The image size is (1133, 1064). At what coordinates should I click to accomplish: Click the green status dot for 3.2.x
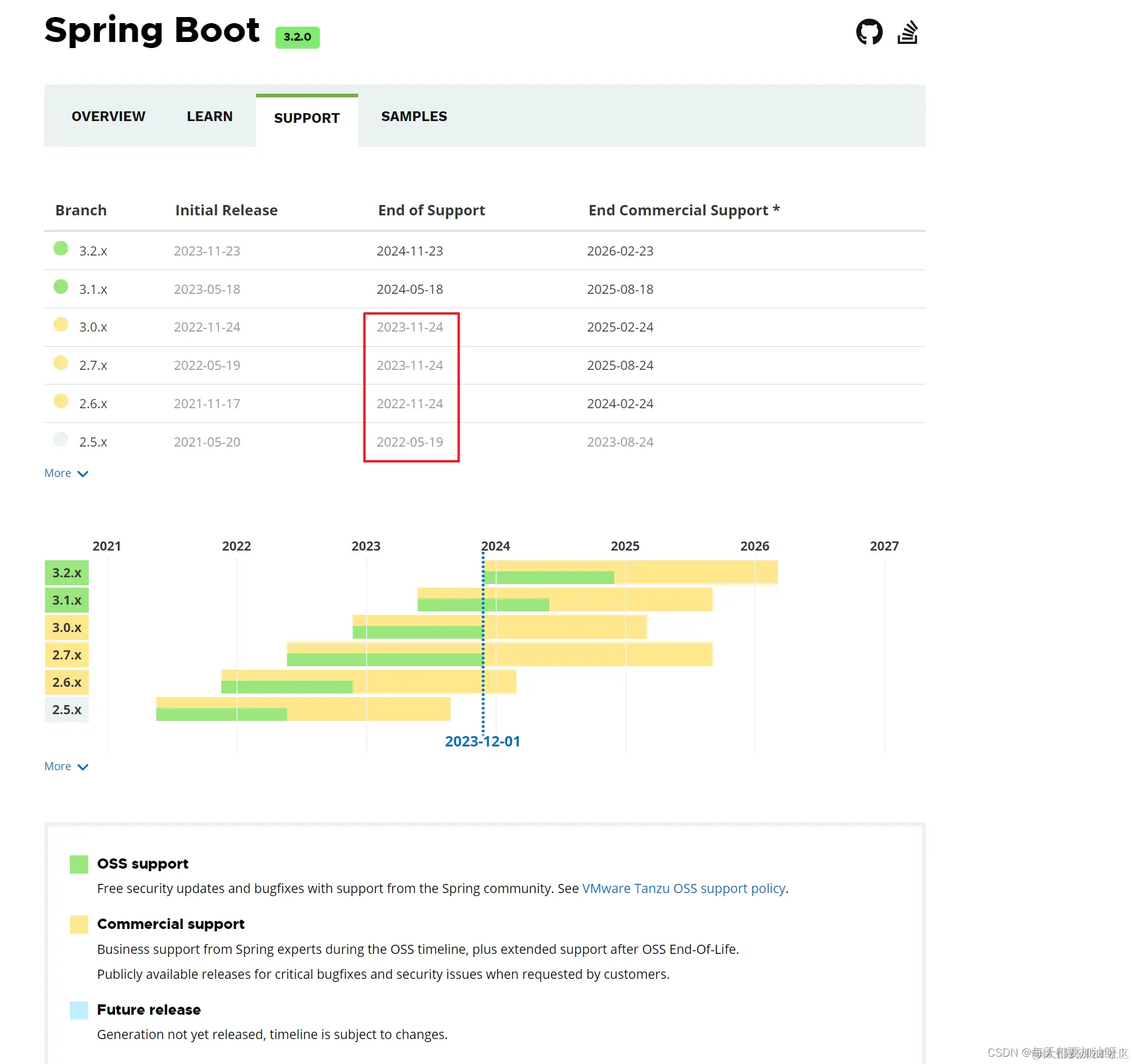click(61, 248)
